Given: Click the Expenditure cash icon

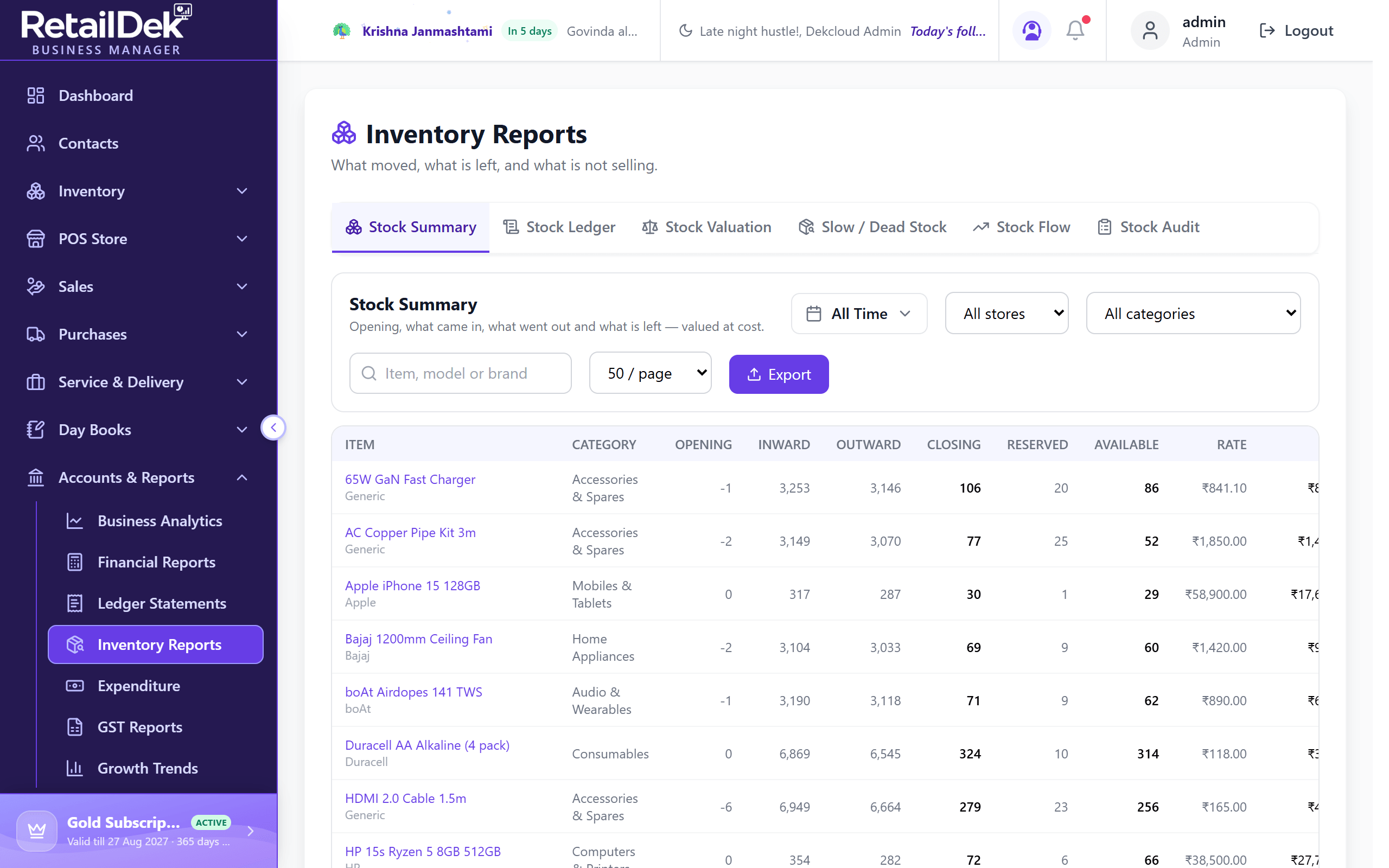Looking at the screenshot, I should 75,686.
